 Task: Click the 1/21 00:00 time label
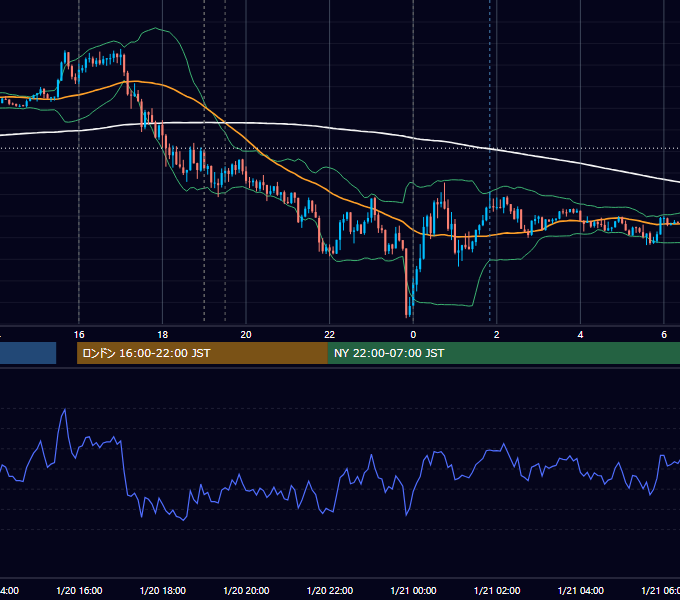click(x=413, y=590)
